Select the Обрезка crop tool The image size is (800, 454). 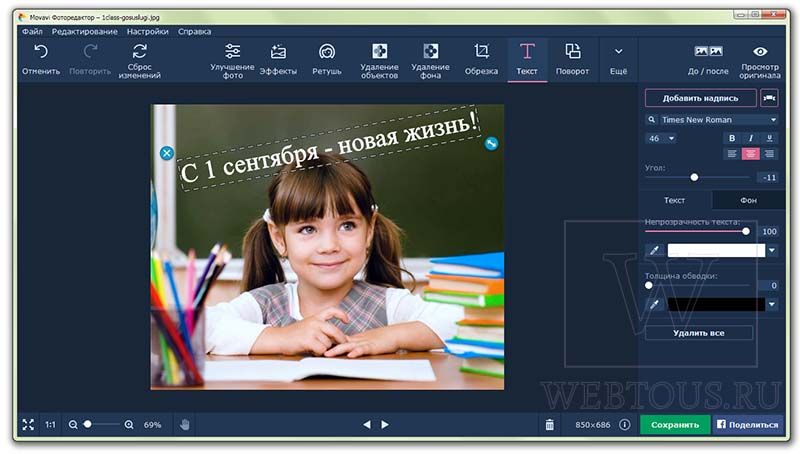481,60
